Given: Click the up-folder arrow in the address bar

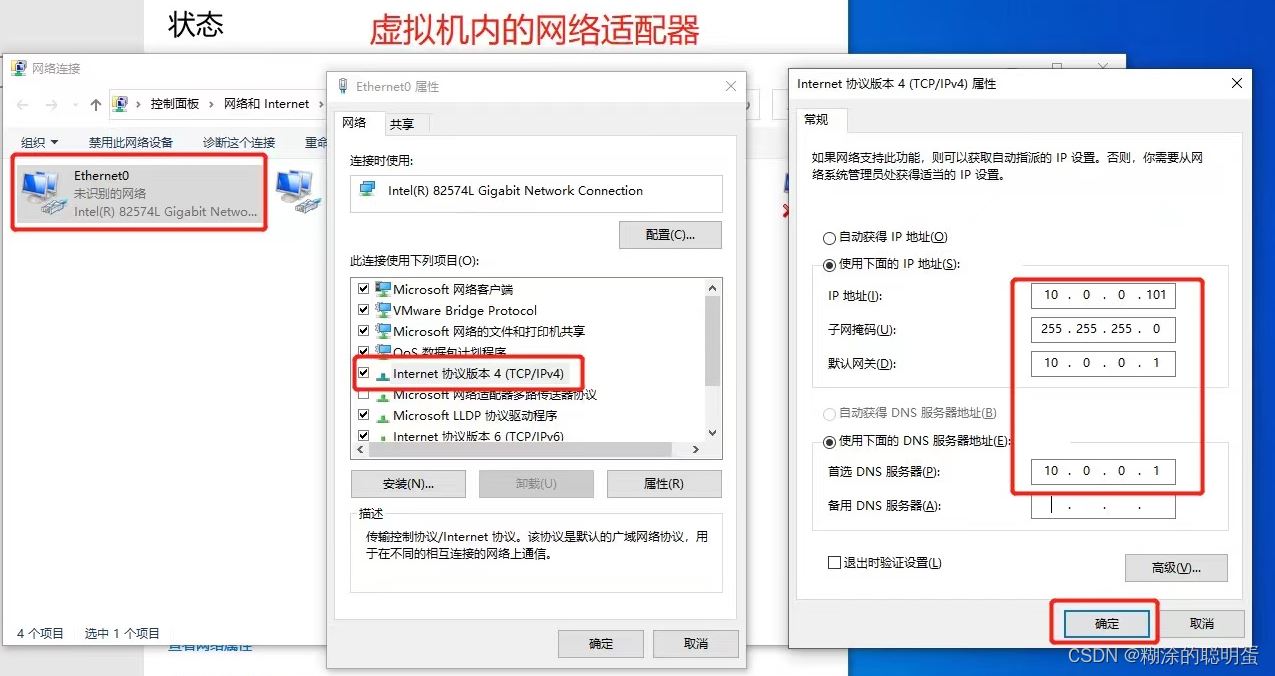Looking at the screenshot, I should click(96, 104).
